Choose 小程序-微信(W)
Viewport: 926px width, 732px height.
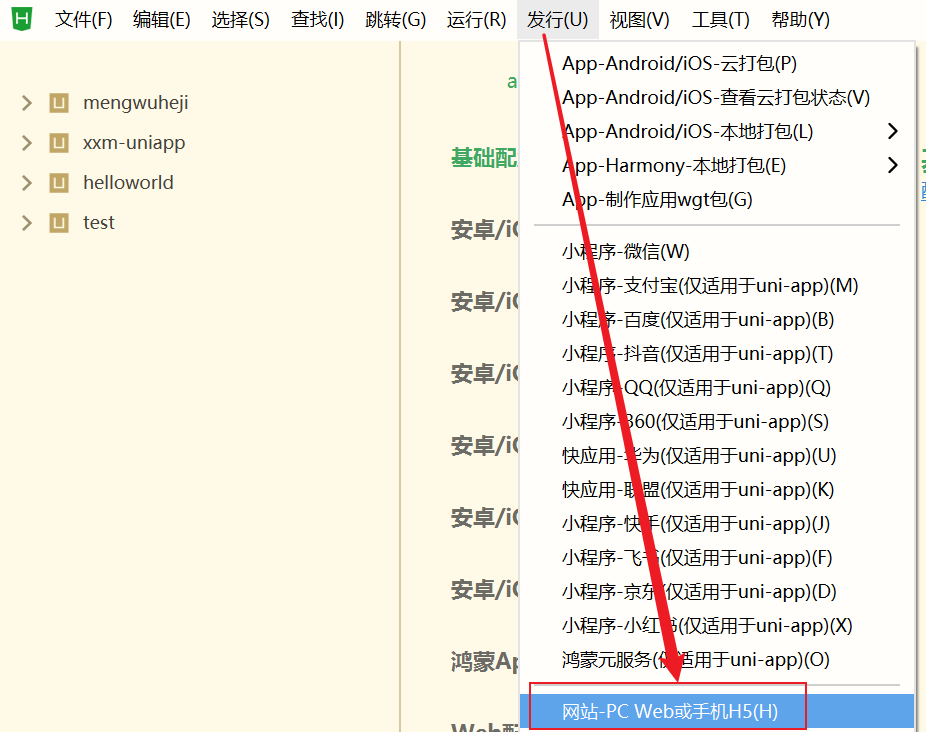(717, 252)
